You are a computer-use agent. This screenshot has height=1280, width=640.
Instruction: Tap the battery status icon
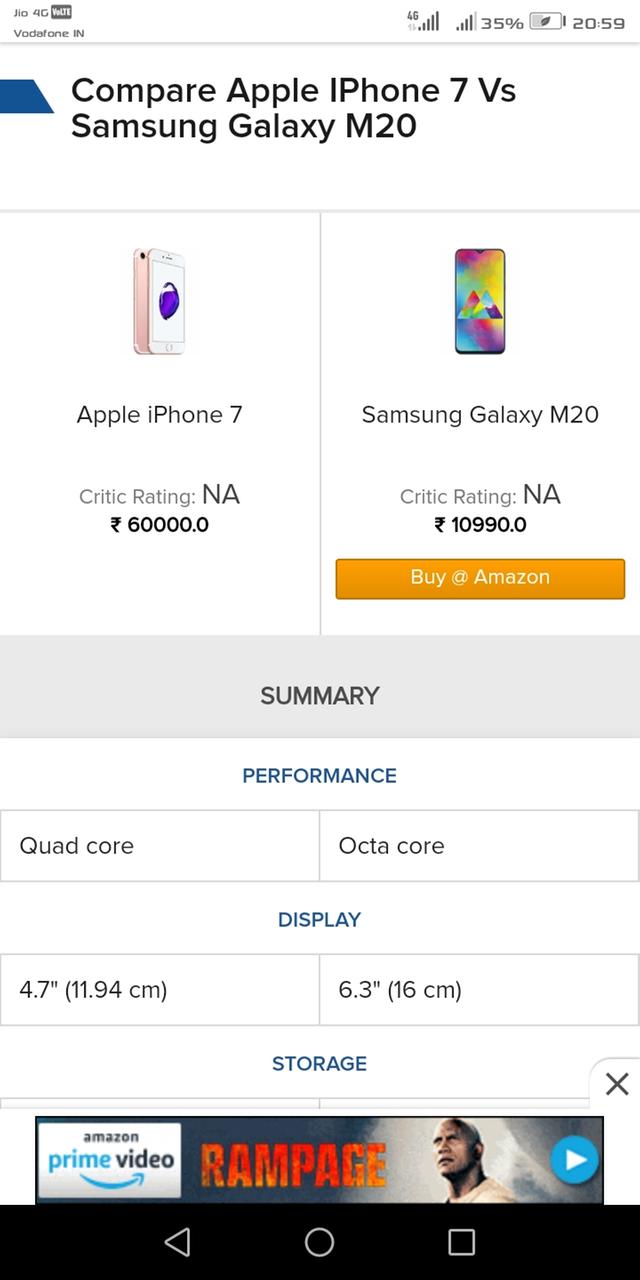point(546,22)
